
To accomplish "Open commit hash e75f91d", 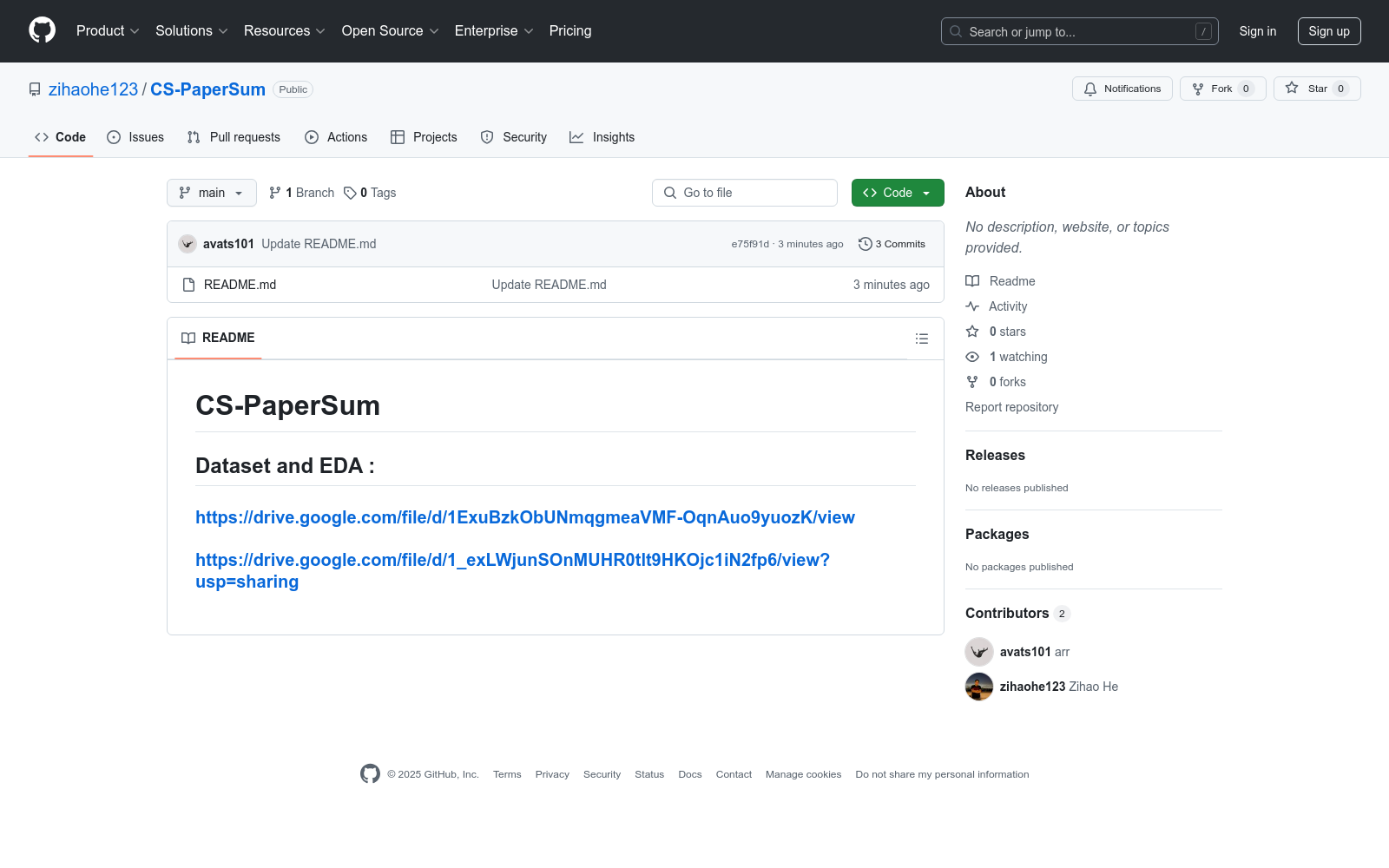I will [x=750, y=244].
